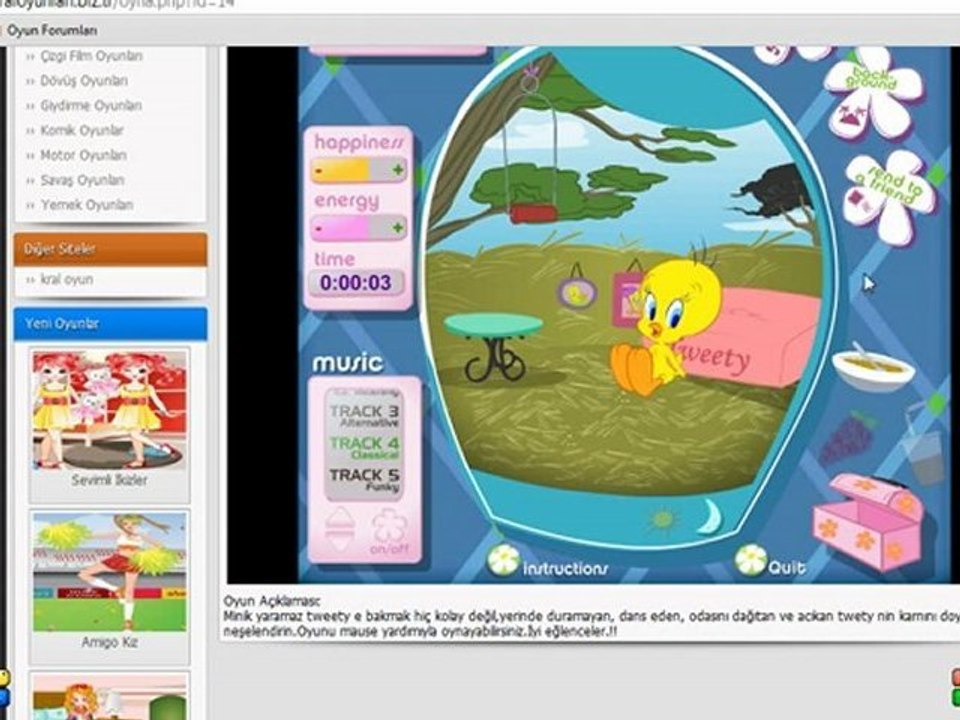The height and width of the screenshot is (720, 960).
Task: Select Track 5 Funky music
Action: click(x=364, y=479)
